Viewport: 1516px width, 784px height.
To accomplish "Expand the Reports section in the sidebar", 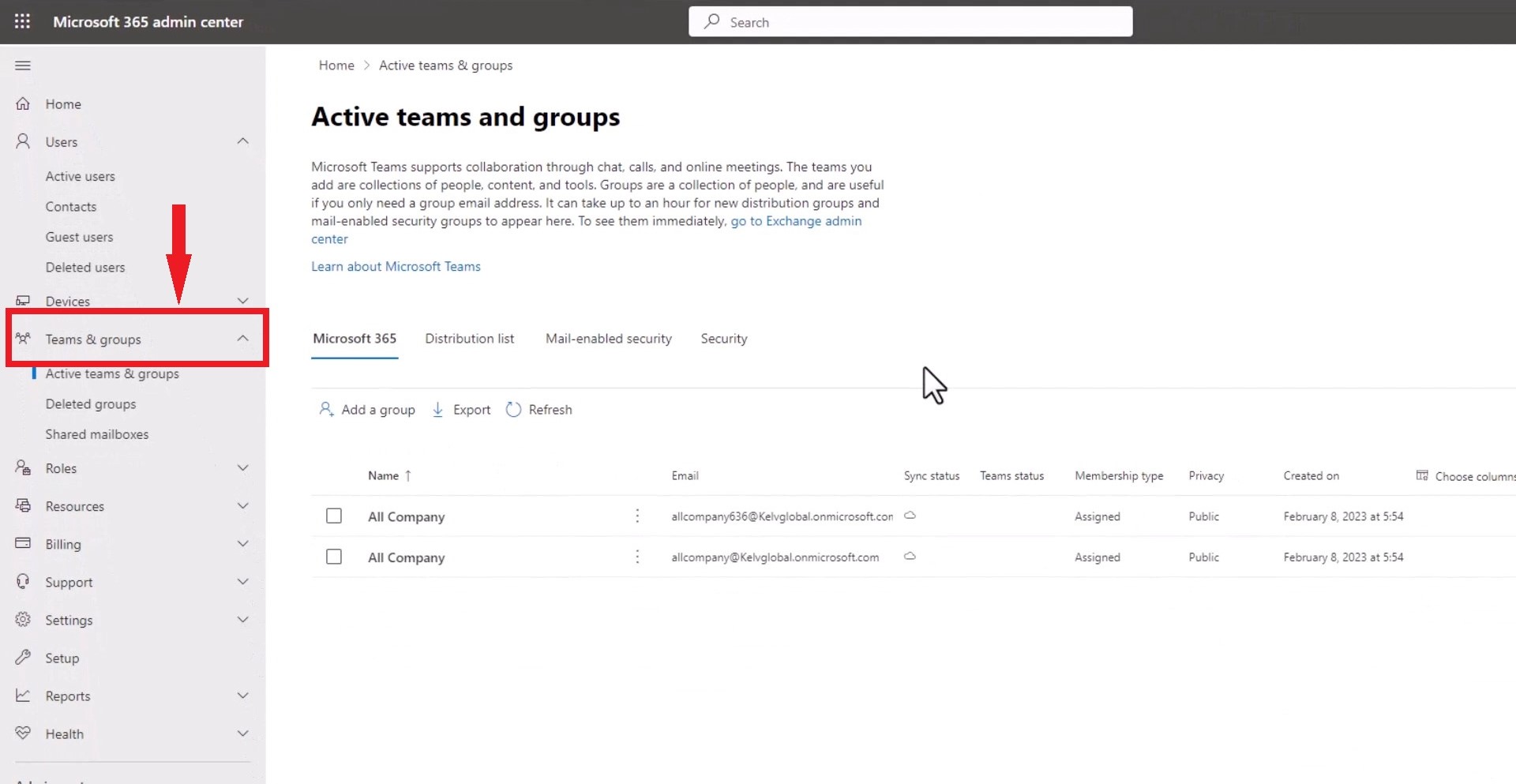I will 243,696.
